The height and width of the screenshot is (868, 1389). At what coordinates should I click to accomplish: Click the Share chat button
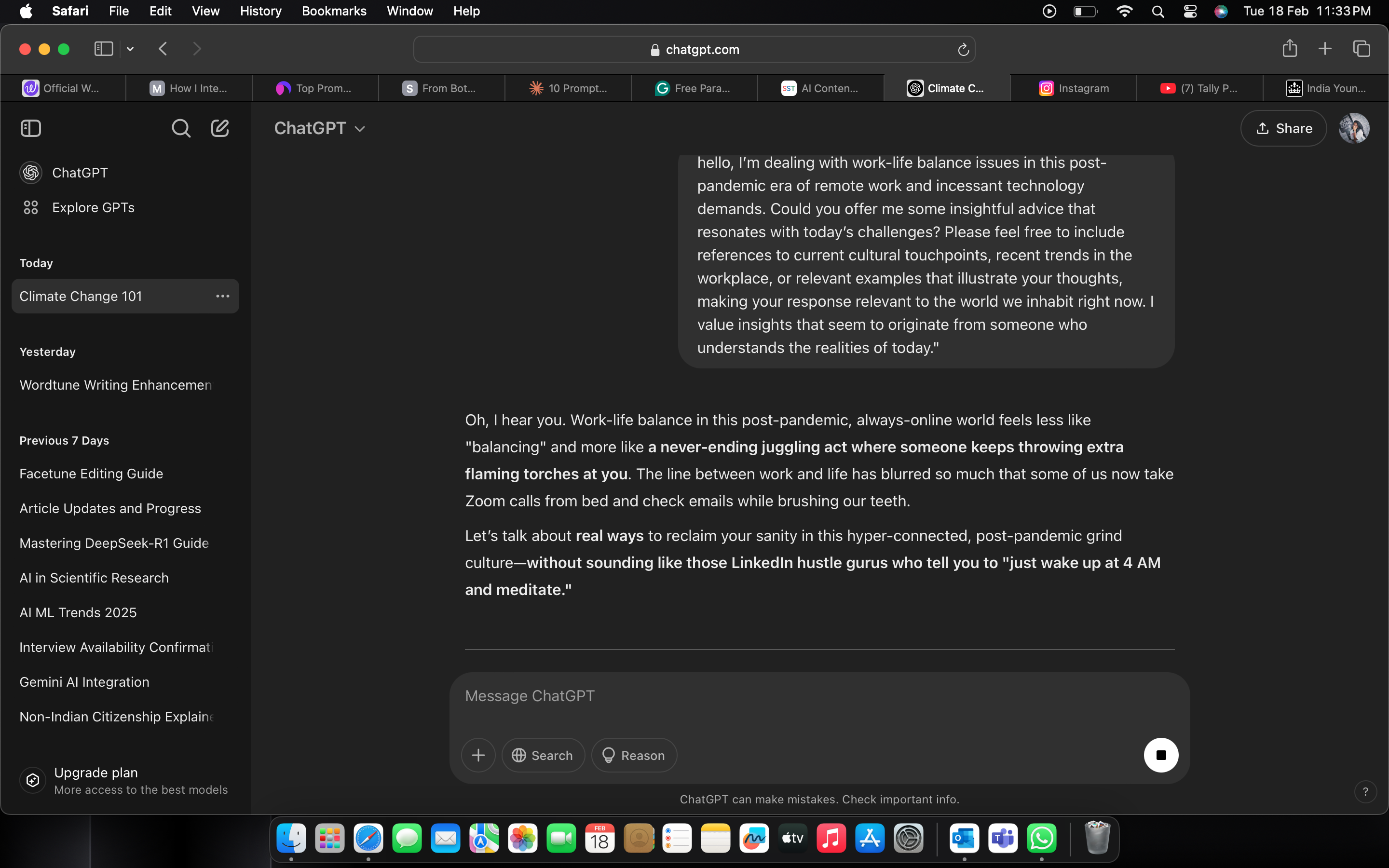[x=1283, y=128]
